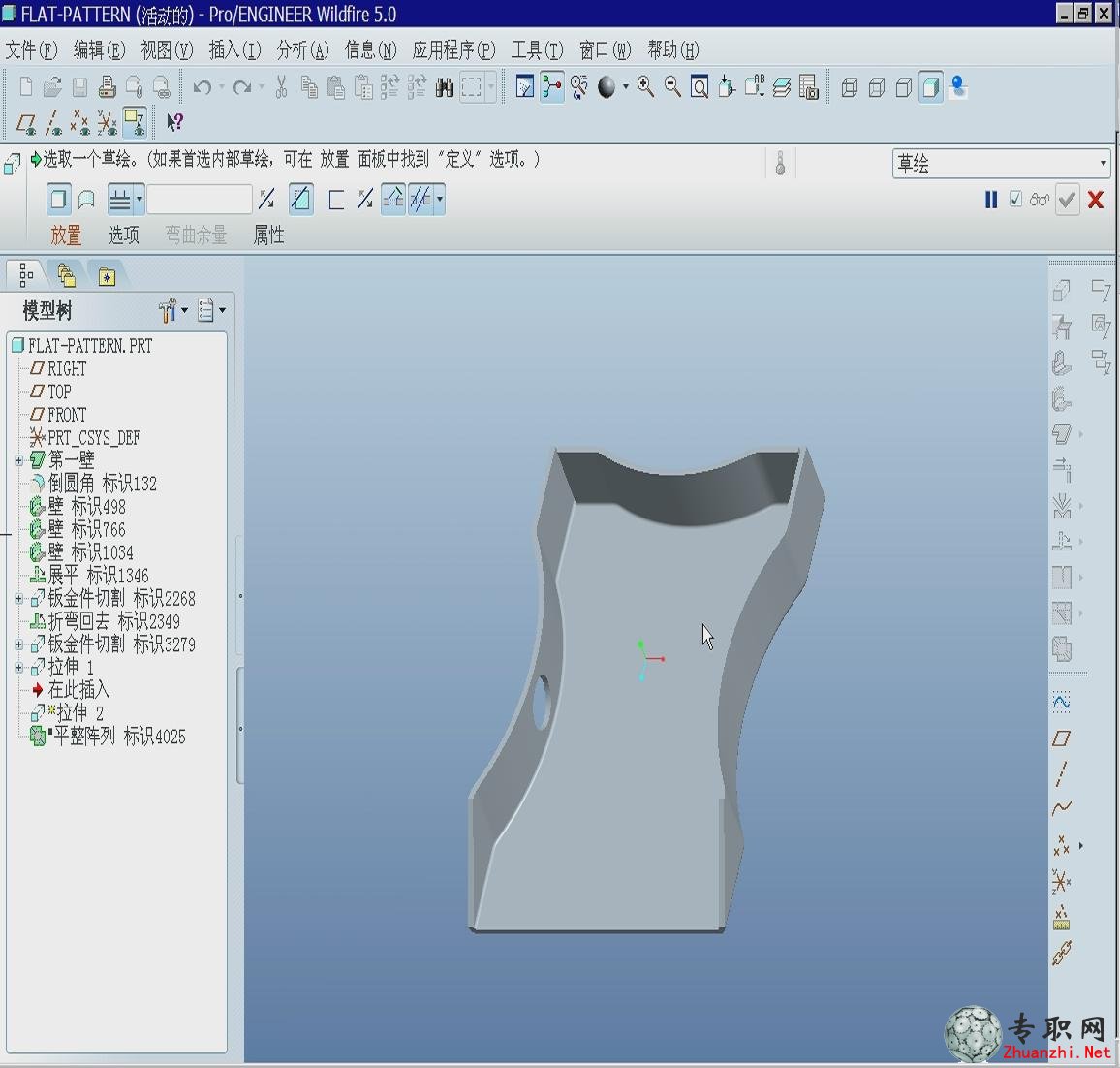Viewport: 1120px width, 1068px height.
Task: Select the 展平 标识1346 feature
Action: [89, 575]
